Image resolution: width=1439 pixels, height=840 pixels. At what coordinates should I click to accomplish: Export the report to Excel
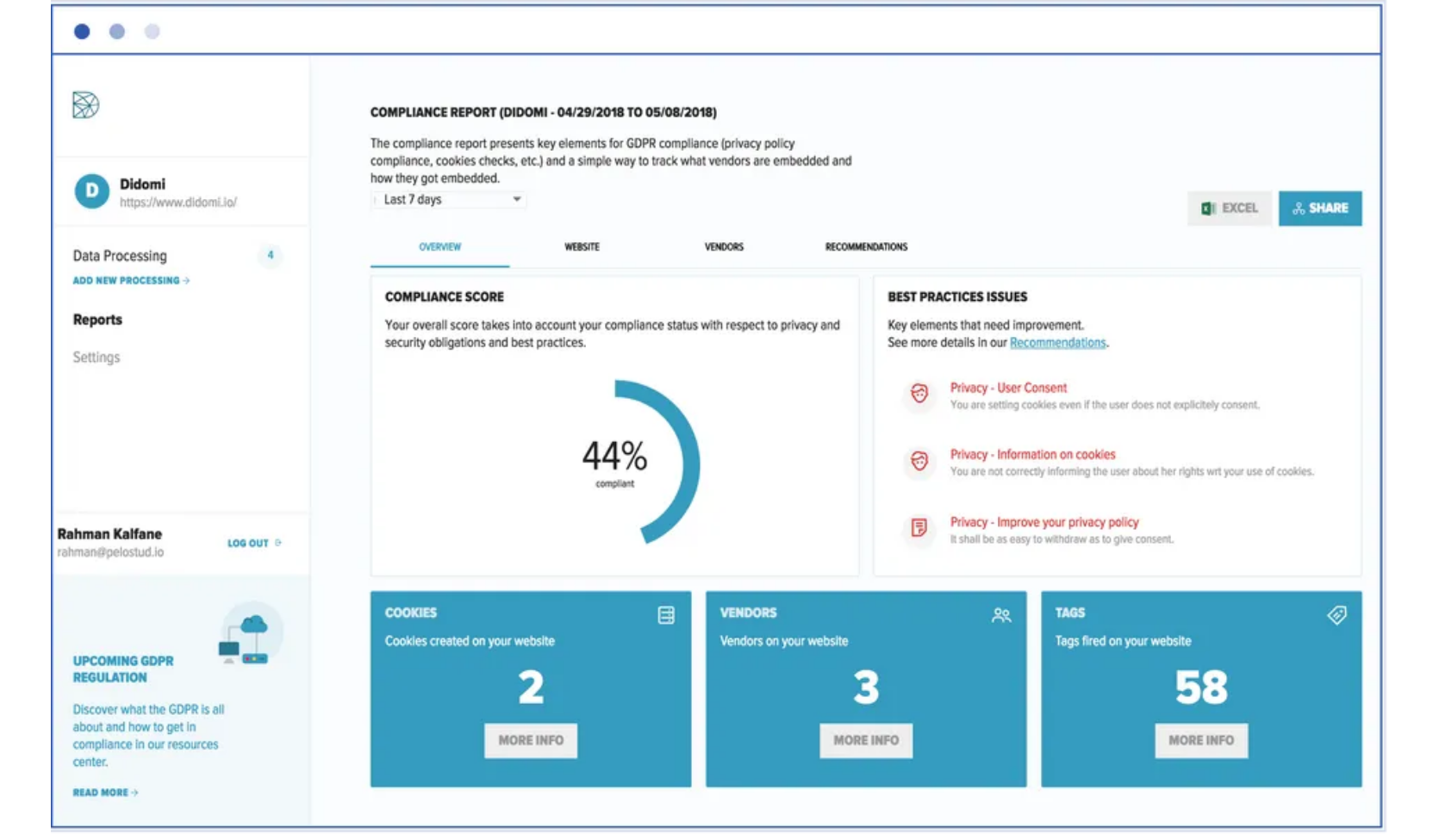tap(1230, 208)
